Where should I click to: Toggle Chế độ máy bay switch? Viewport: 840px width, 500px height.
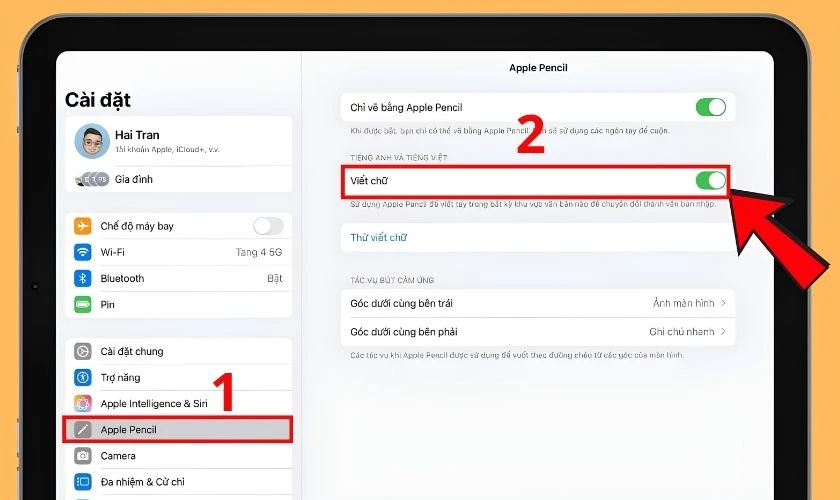click(x=268, y=226)
